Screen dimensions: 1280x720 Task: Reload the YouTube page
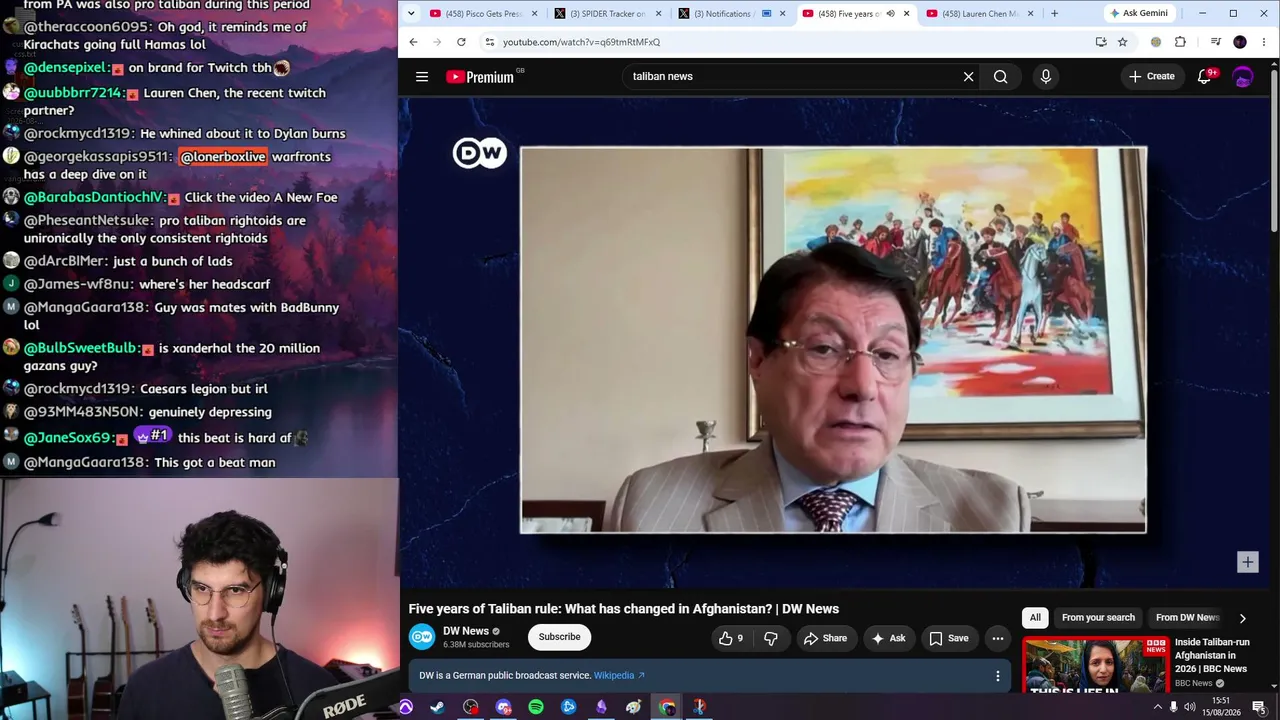461,42
